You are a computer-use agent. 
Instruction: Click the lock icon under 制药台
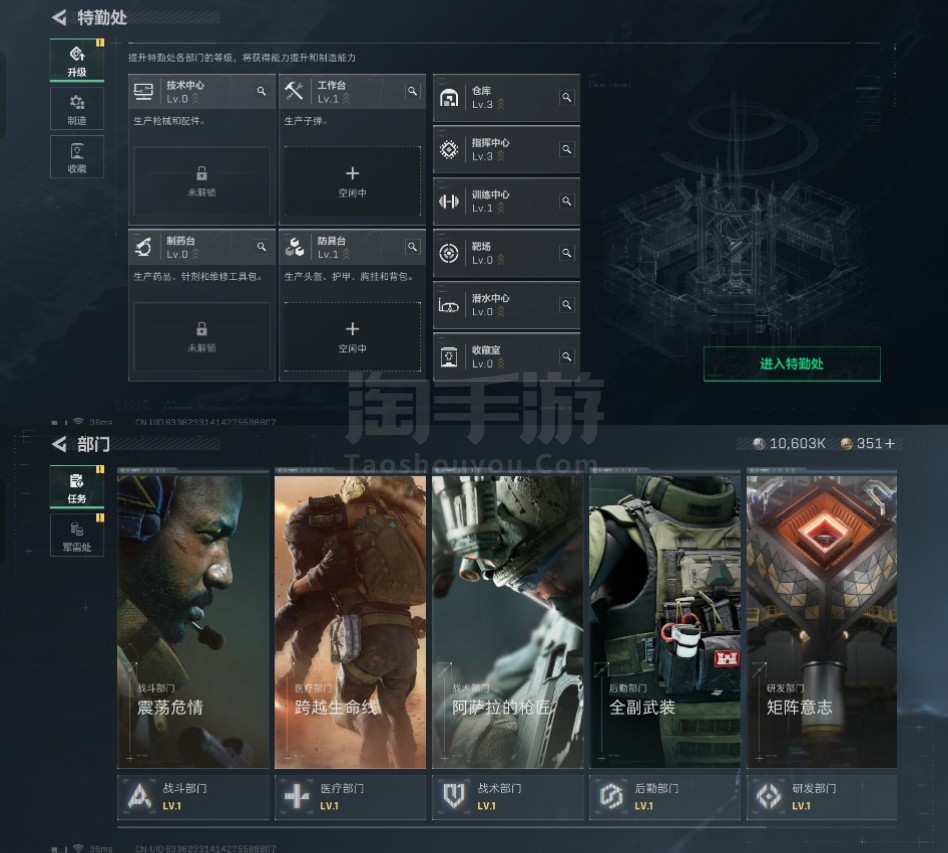(x=202, y=329)
